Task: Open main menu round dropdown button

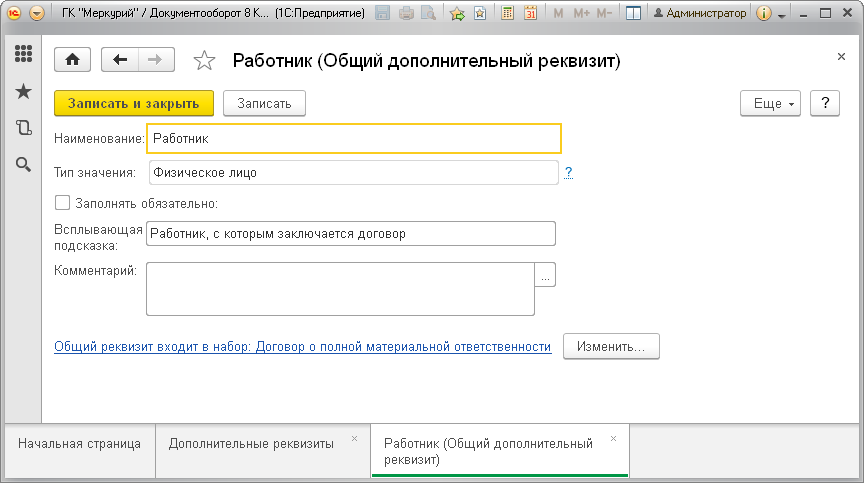Action: [36, 13]
